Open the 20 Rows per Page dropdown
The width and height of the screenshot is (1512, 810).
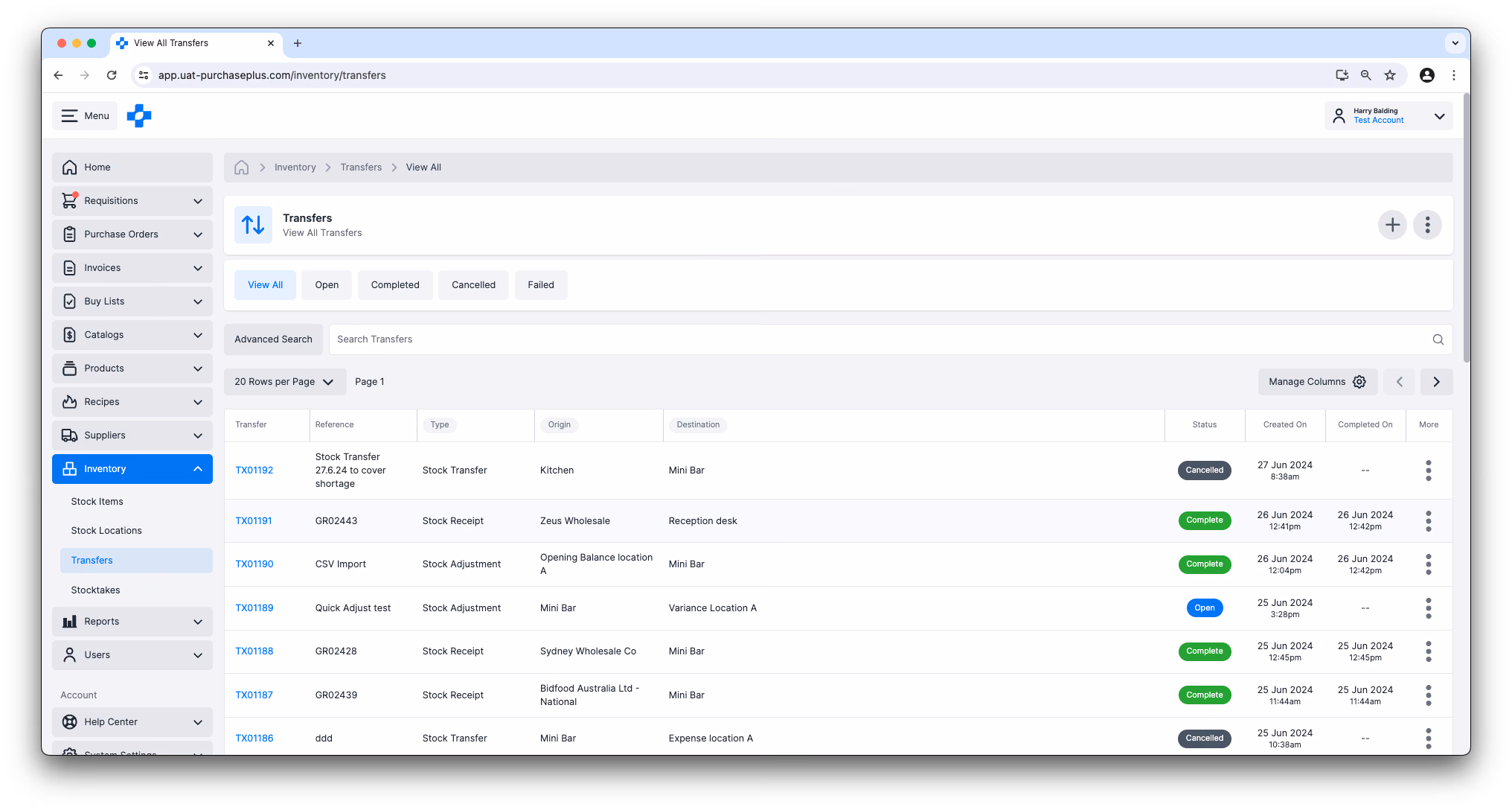pos(285,382)
